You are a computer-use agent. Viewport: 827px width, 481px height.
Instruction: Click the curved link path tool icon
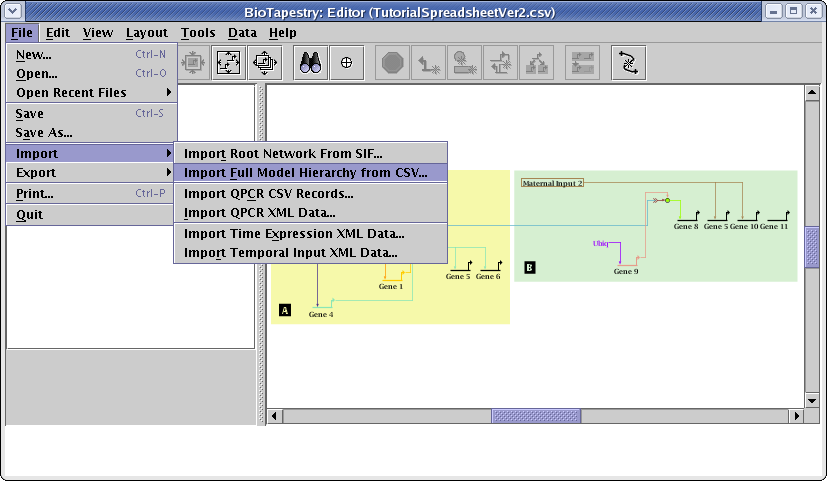pyautogui.click(x=628, y=62)
